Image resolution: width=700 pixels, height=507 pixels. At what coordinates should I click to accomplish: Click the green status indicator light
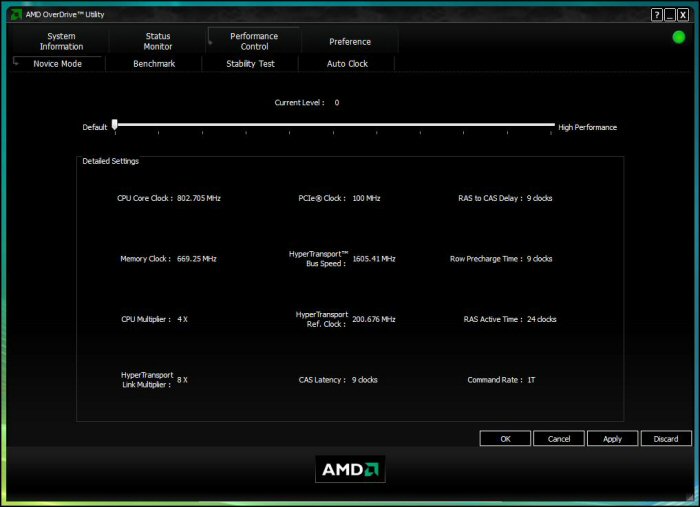(679, 37)
